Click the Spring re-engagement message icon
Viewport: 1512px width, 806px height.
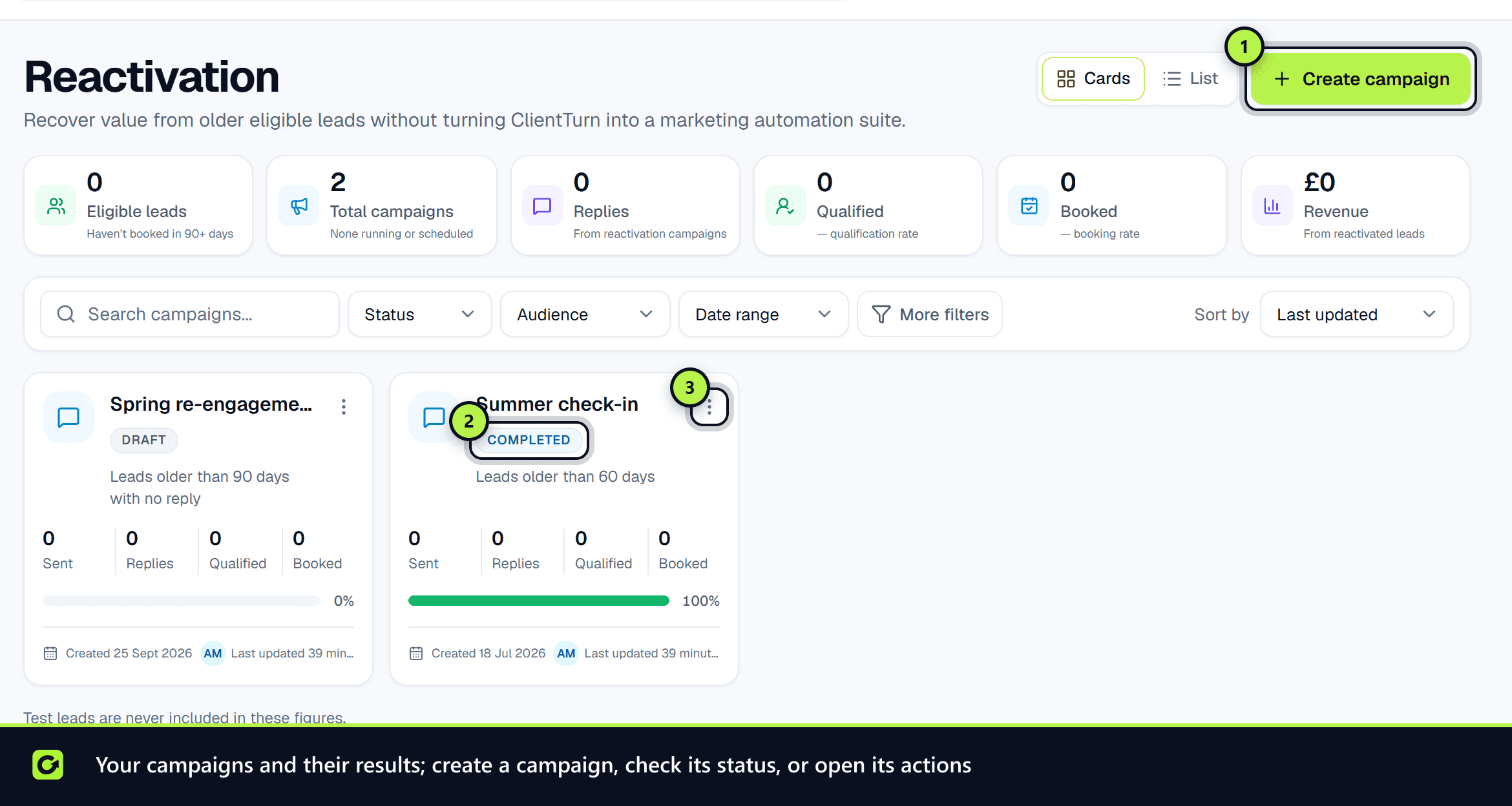point(68,417)
